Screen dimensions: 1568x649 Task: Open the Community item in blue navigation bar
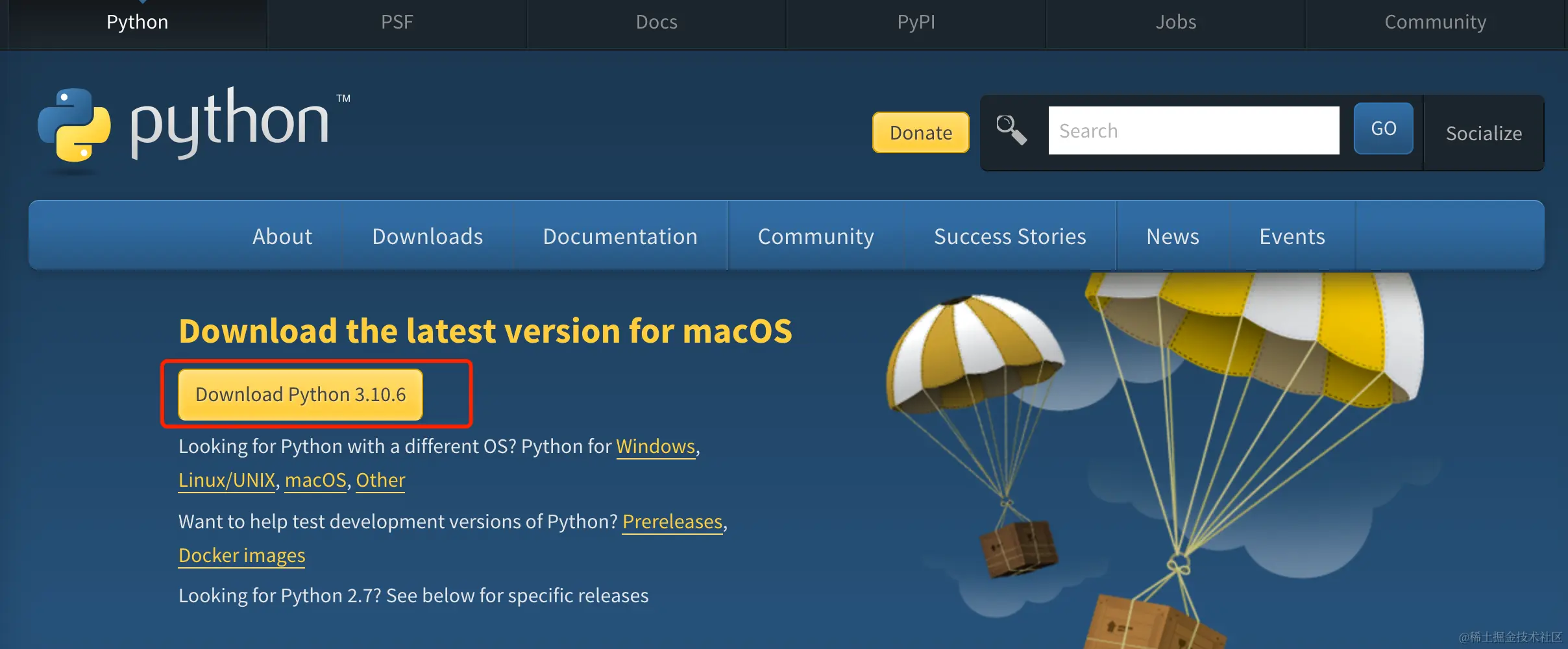(x=816, y=236)
